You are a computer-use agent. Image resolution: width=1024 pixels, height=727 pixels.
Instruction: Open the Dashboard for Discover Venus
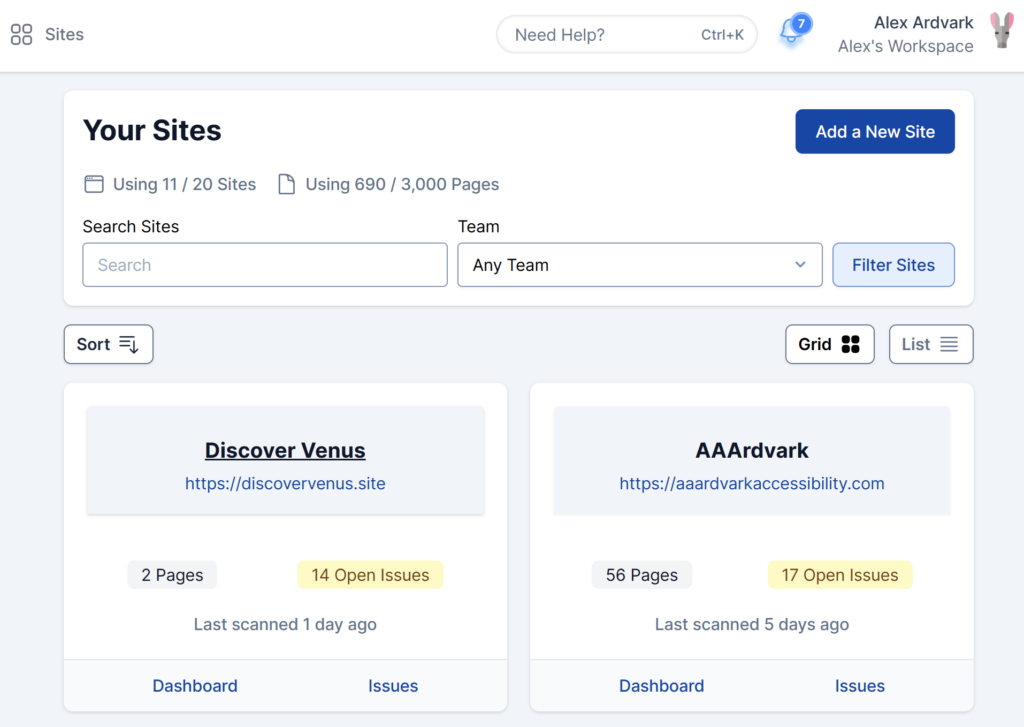tap(194, 686)
